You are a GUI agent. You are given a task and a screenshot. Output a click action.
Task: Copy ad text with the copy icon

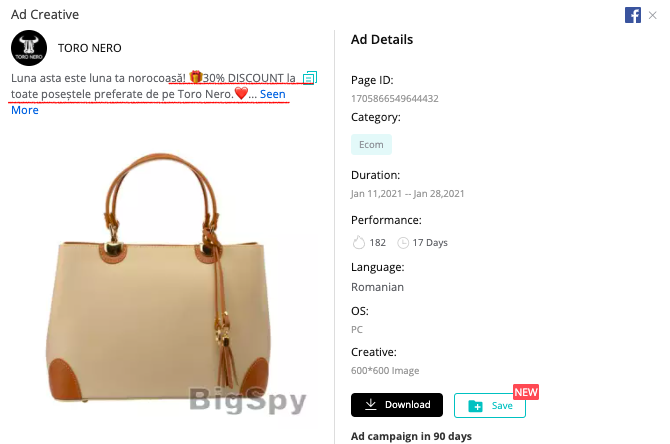(x=310, y=78)
